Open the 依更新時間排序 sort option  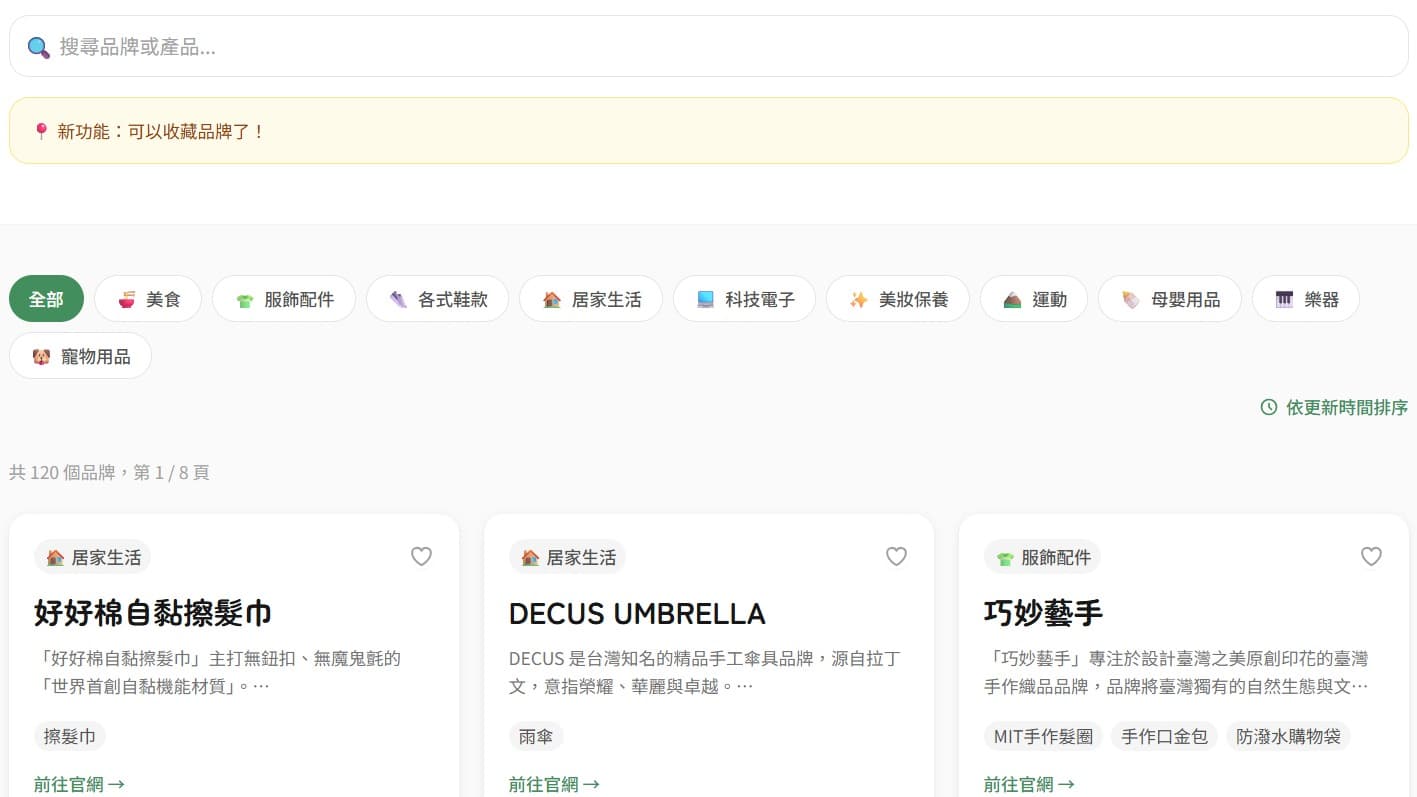click(x=1334, y=407)
